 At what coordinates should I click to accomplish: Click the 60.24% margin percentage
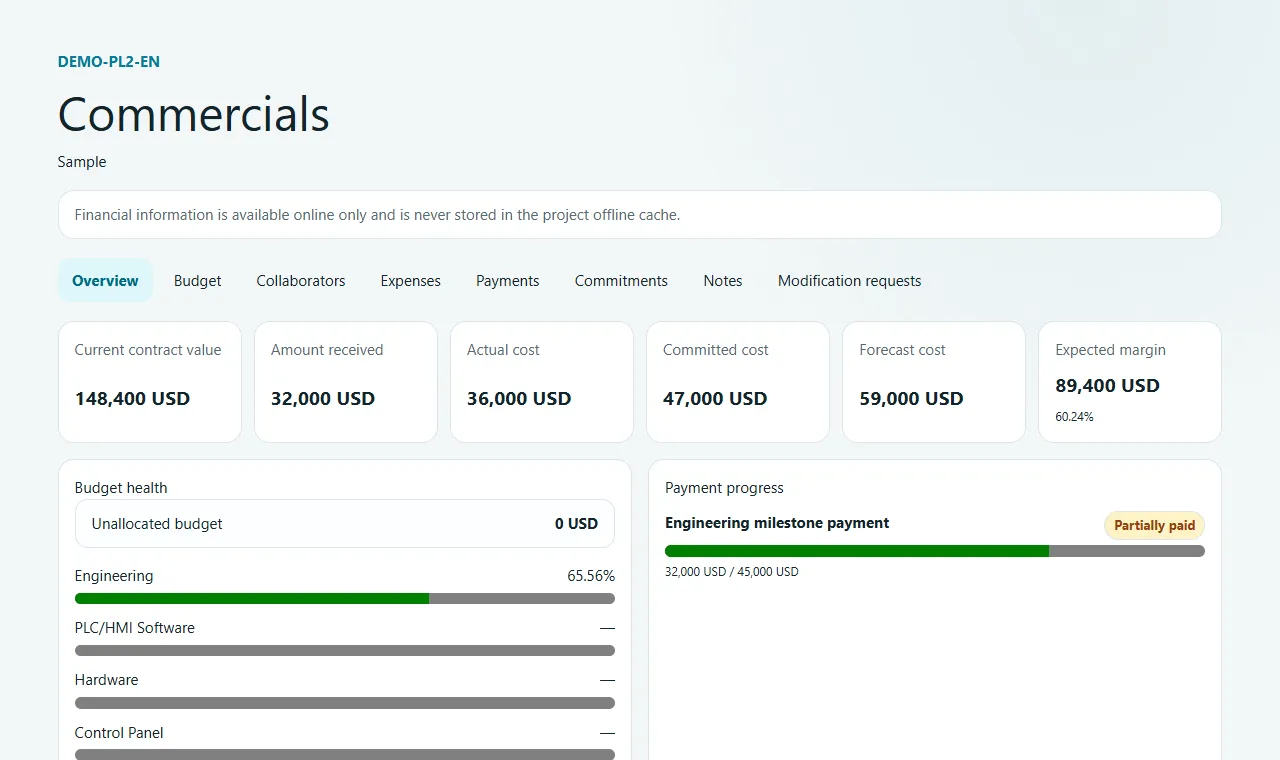click(x=1074, y=417)
